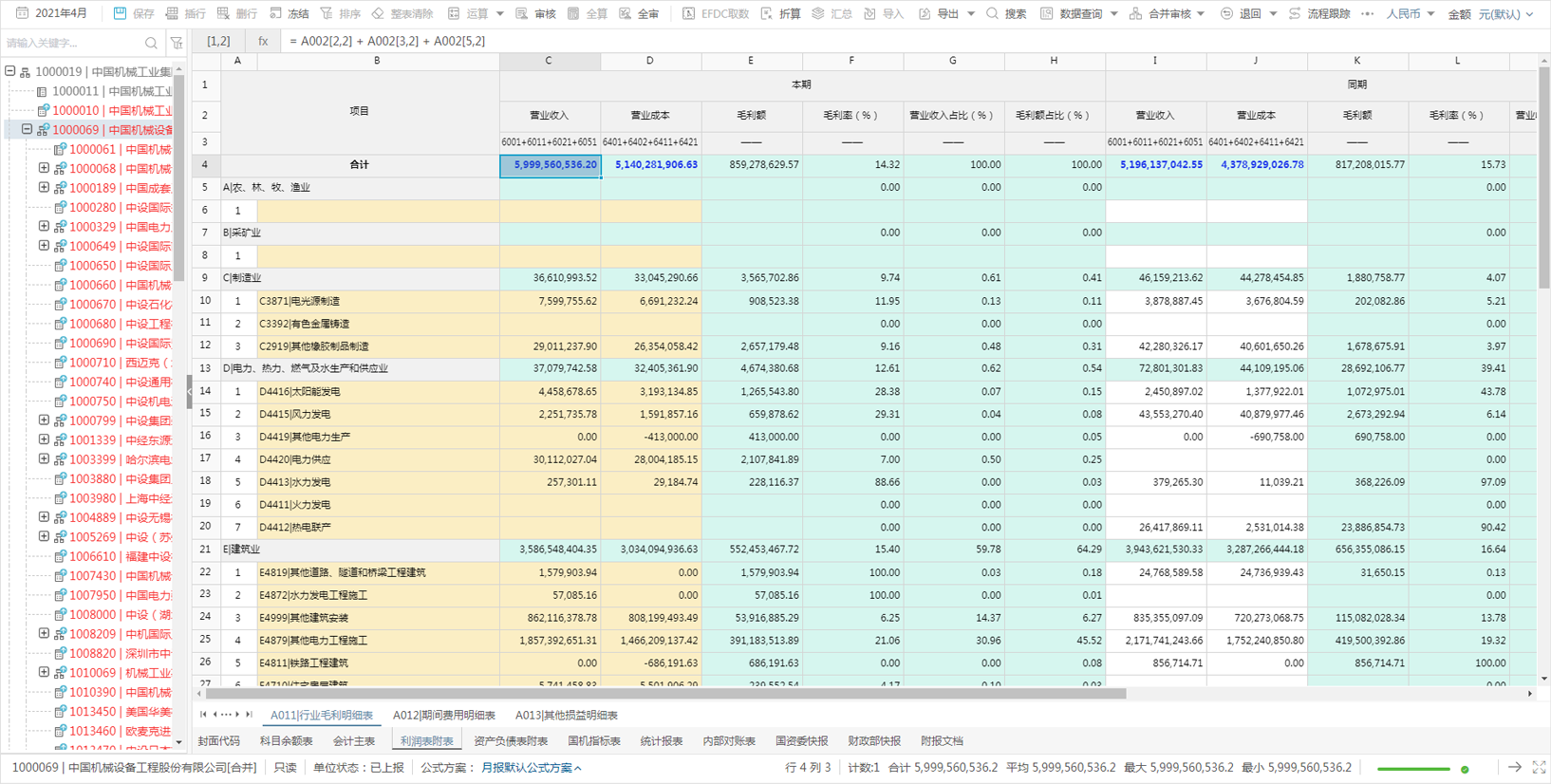This screenshot has height=784, width=1551.
Task: Click the Full Calculate (全算) icon
Action: point(573,13)
